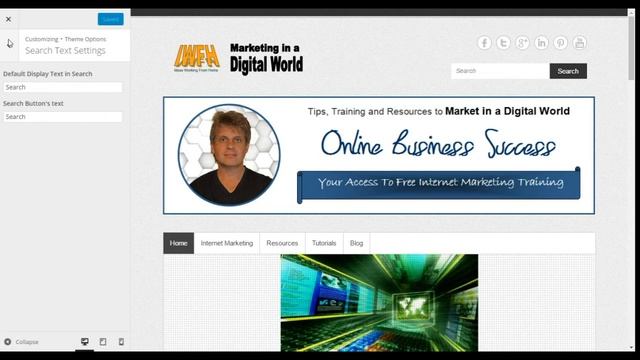Close the Customizer with the X icon
Image resolution: width=640 pixels, height=360 pixels.
click(8, 19)
